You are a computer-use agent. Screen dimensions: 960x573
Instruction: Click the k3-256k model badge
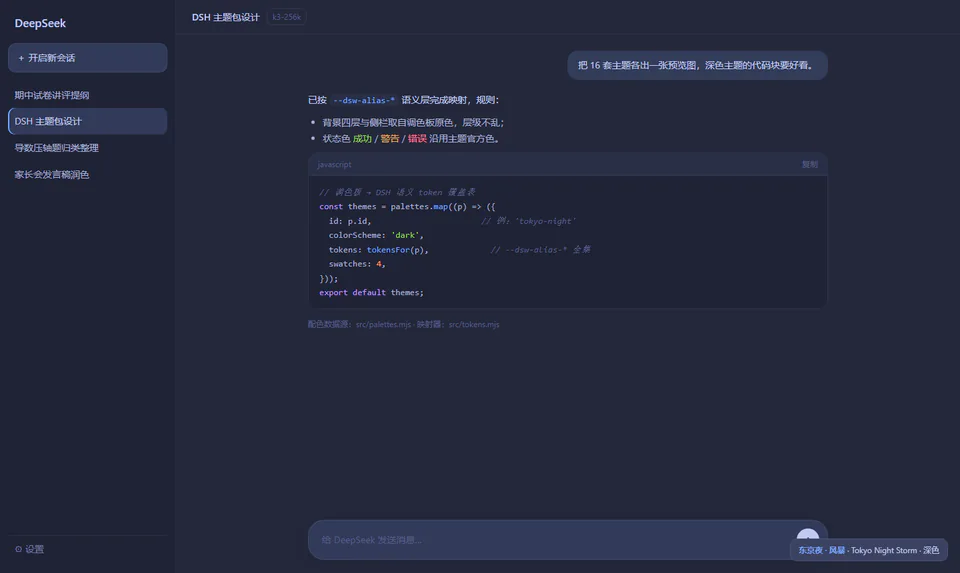pyautogui.click(x=287, y=17)
